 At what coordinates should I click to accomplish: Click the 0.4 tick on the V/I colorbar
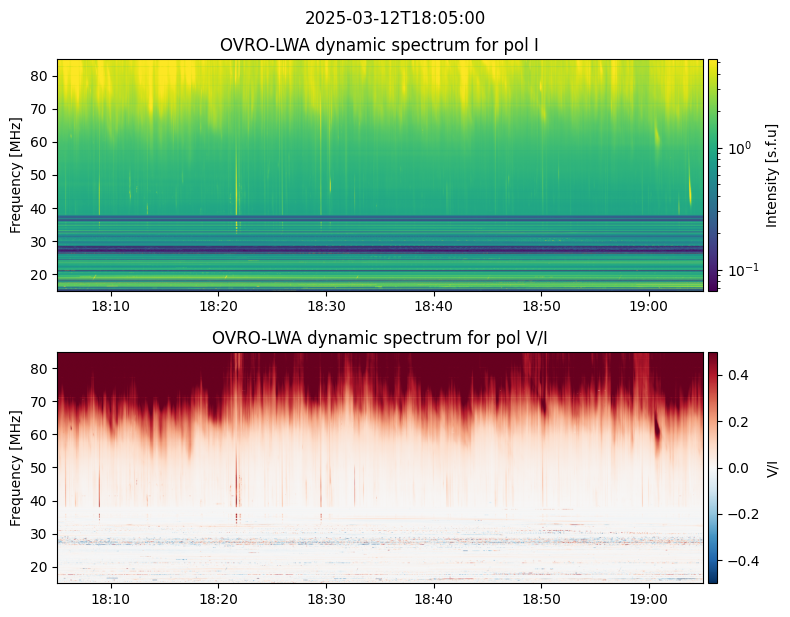pyautogui.click(x=739, y=375)
